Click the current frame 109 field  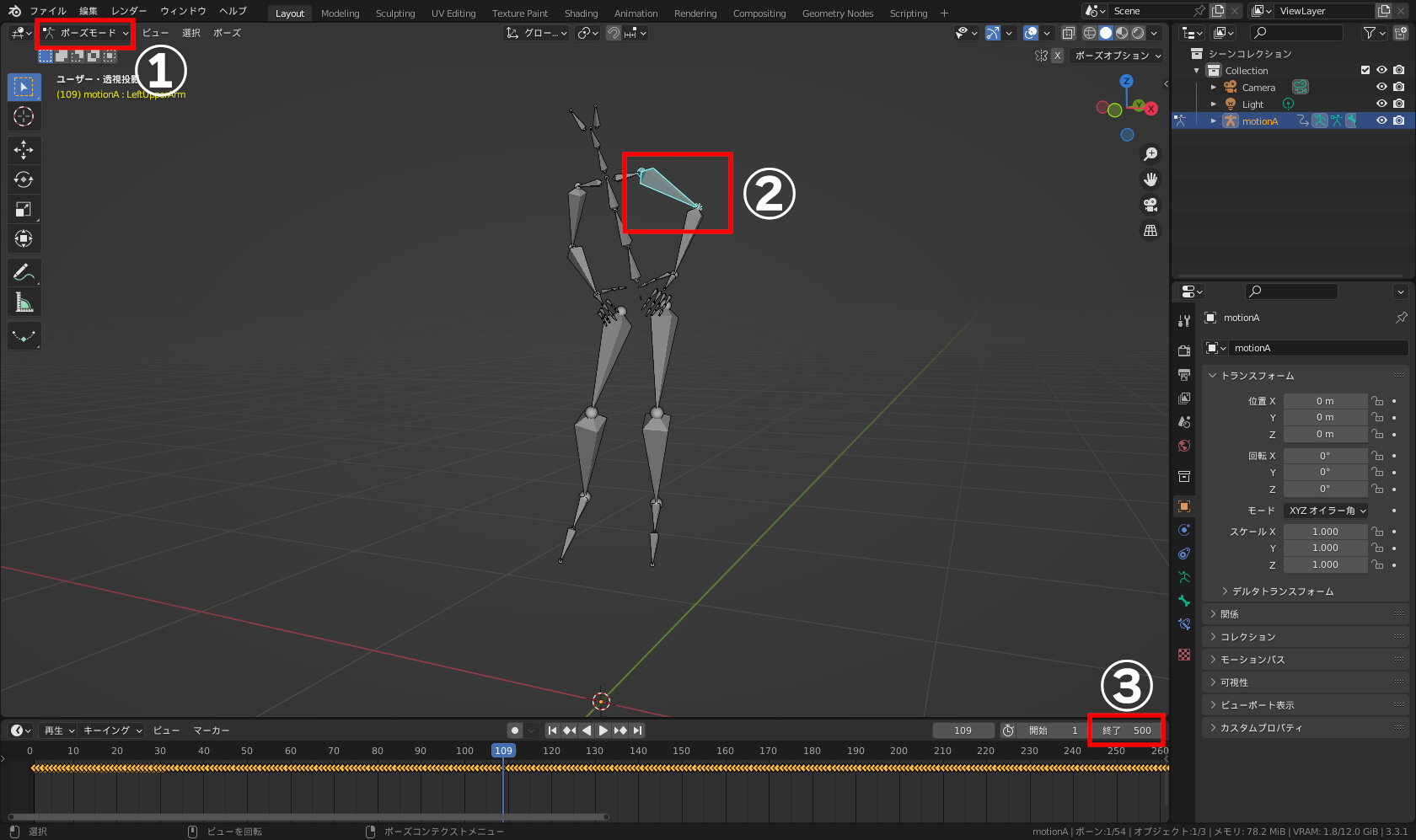[x=963, y=730]
